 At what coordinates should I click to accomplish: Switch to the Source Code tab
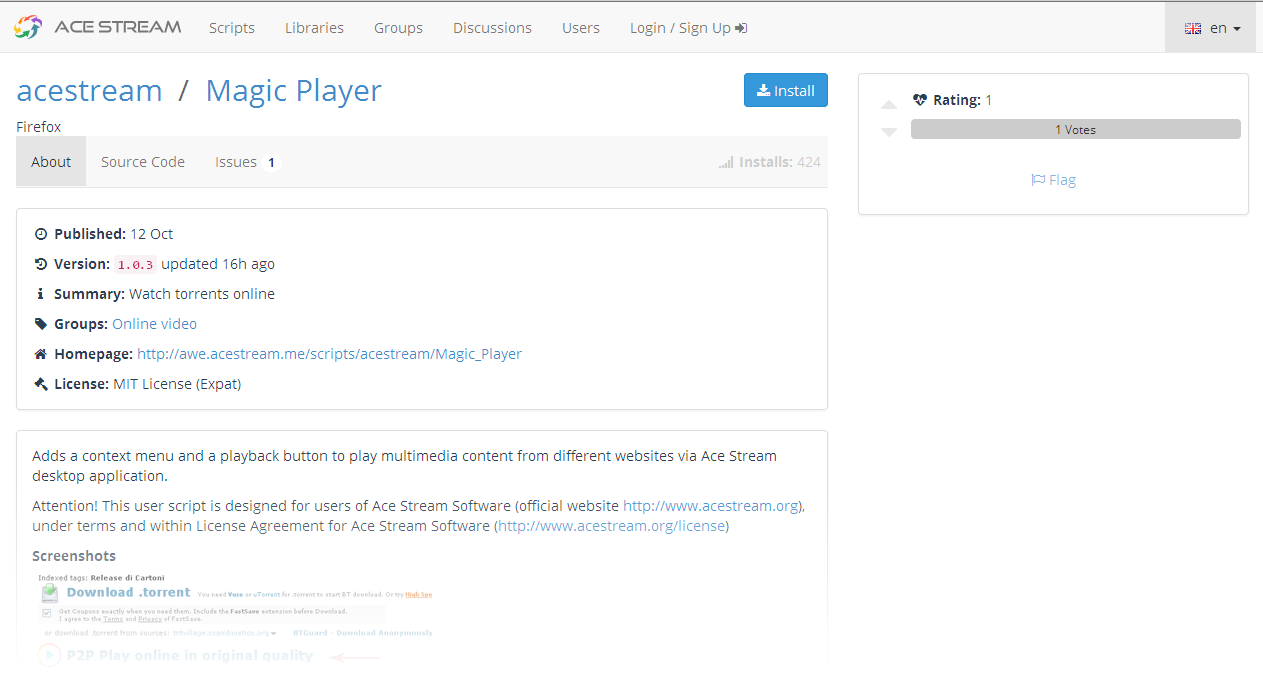(x=143, y=162)
